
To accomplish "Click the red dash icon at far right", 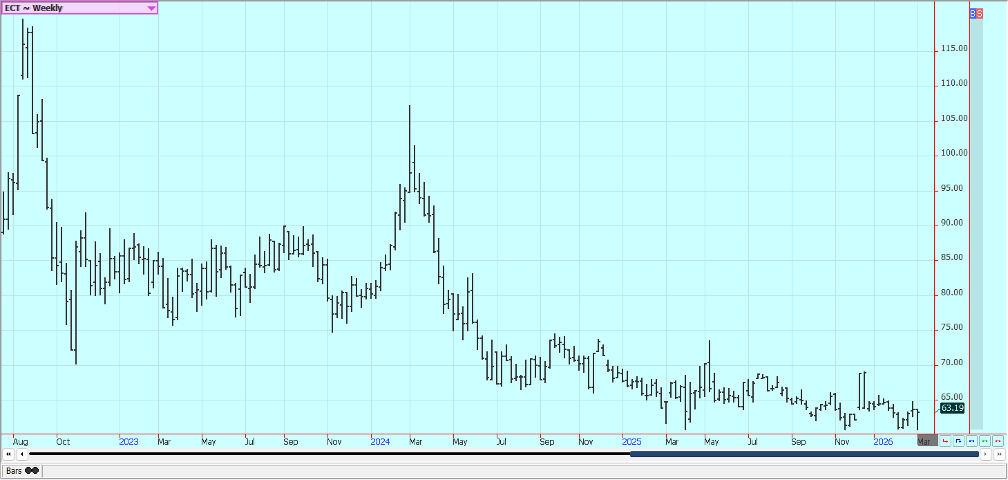I will tap(997, 440).
